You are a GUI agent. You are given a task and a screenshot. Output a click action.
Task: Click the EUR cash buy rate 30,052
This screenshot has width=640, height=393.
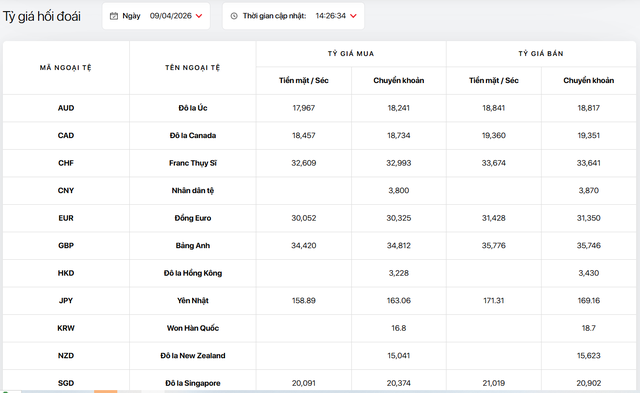(x=304, y=218)
